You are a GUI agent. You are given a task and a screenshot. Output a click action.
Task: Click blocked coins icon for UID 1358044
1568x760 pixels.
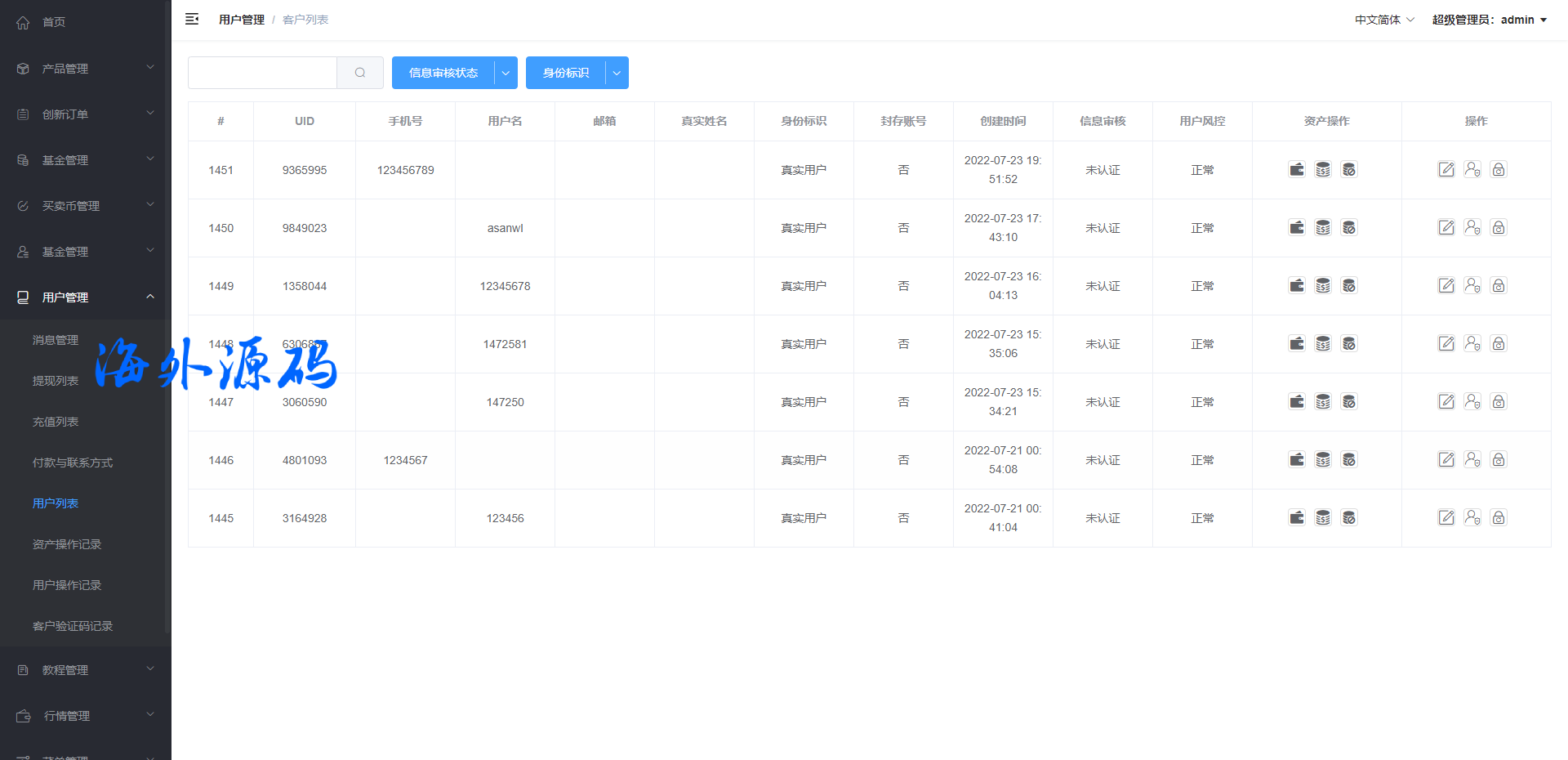tap(1349, 286)
